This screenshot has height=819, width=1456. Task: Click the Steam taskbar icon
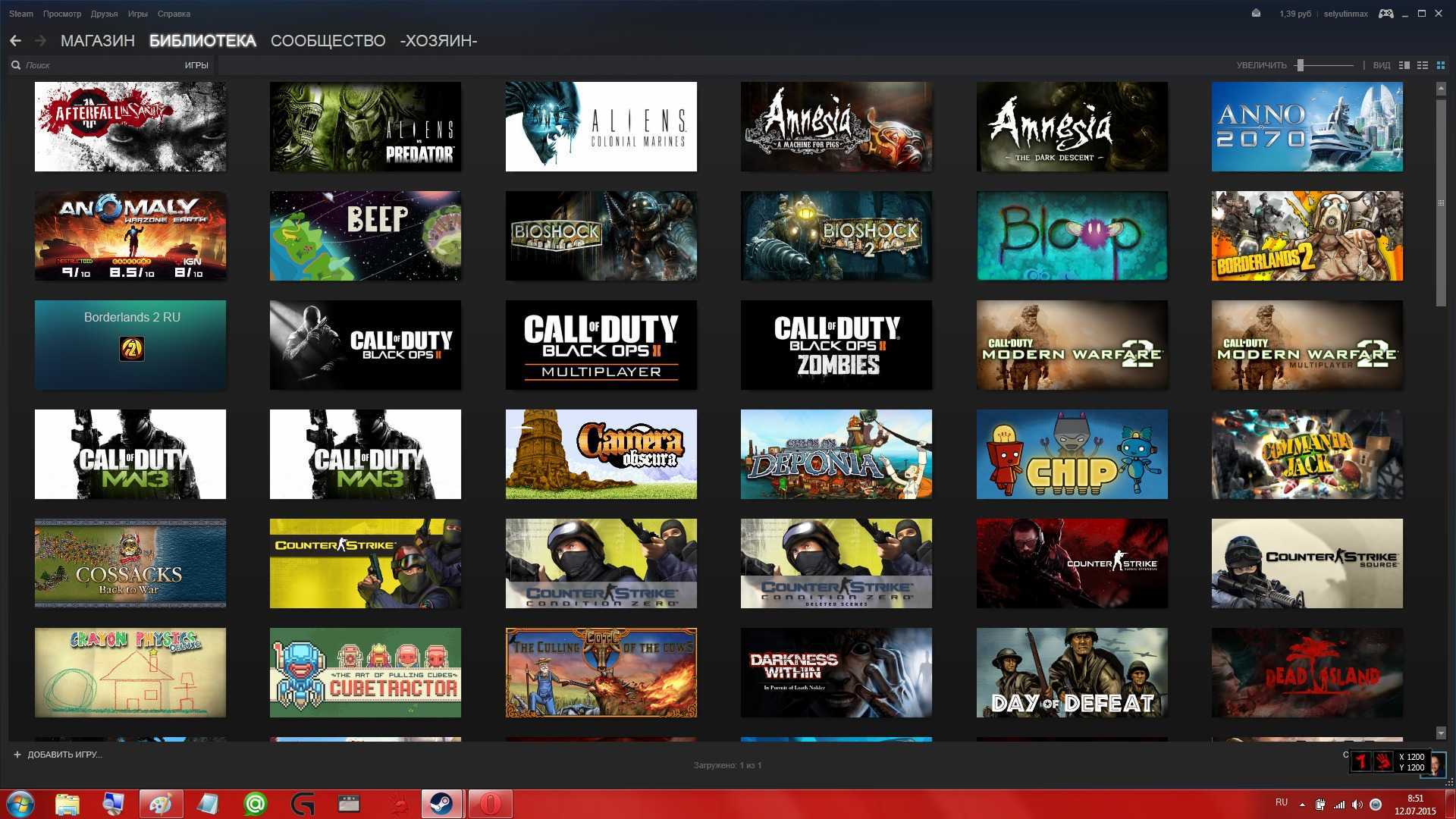pos(441,804)
